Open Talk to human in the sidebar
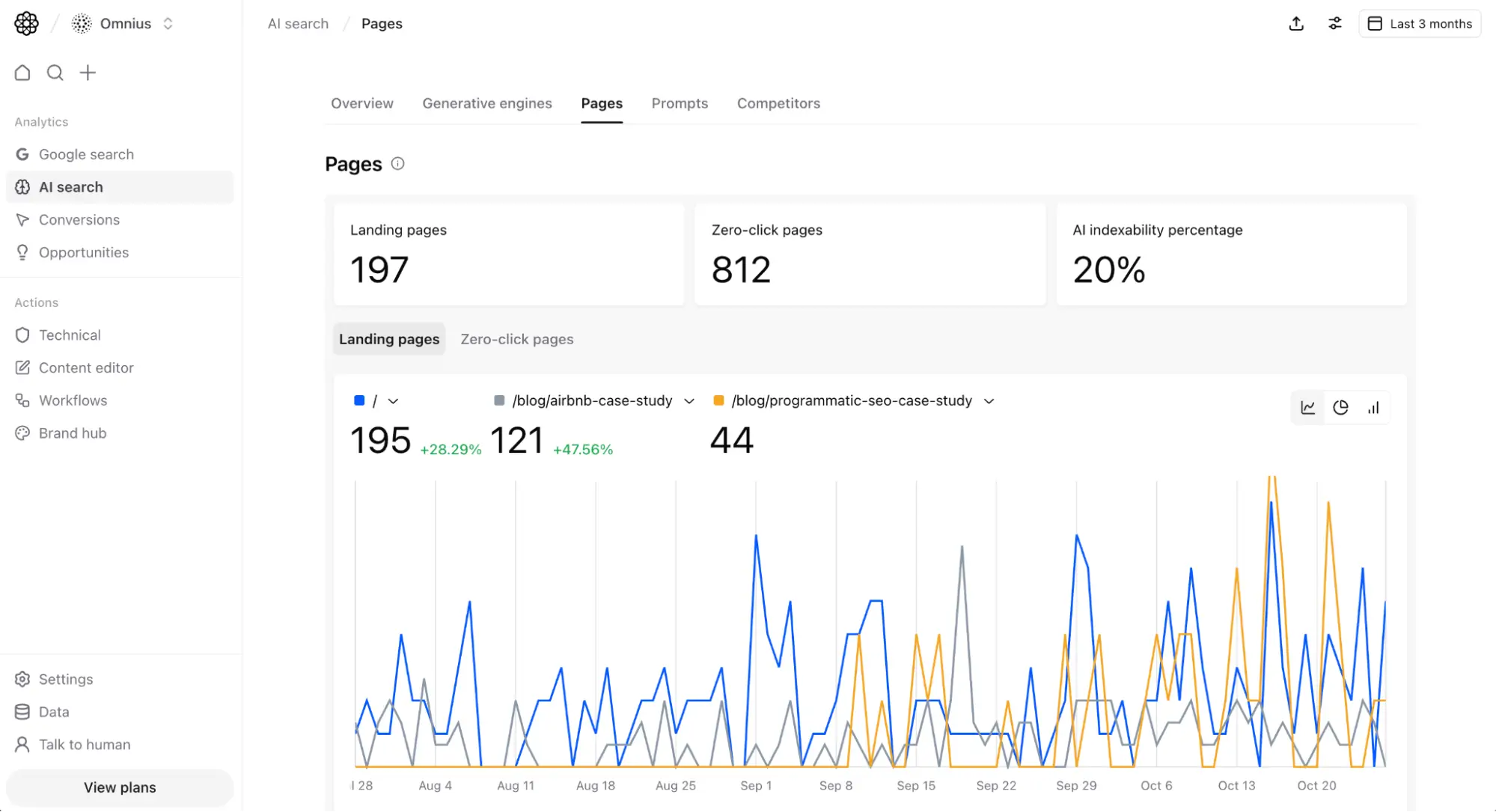 (x=85, y=744)
